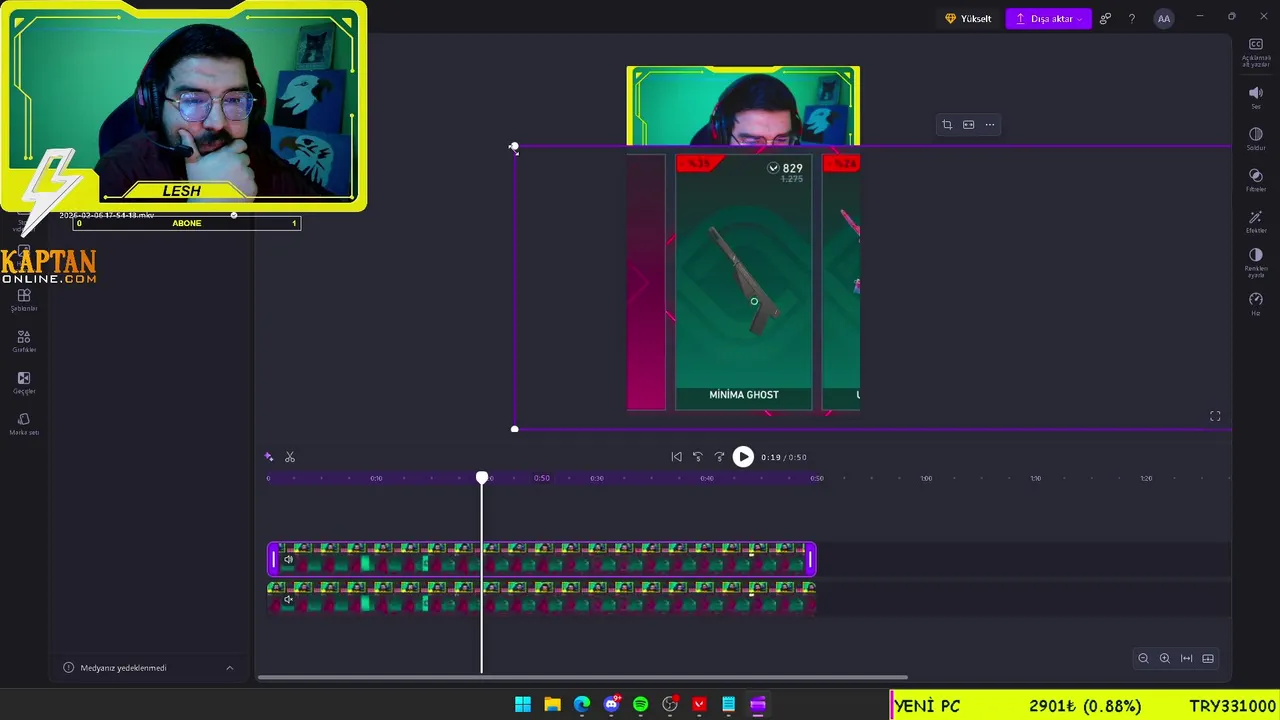Click the top-left resize handle of the preview selection

point(514,147)
